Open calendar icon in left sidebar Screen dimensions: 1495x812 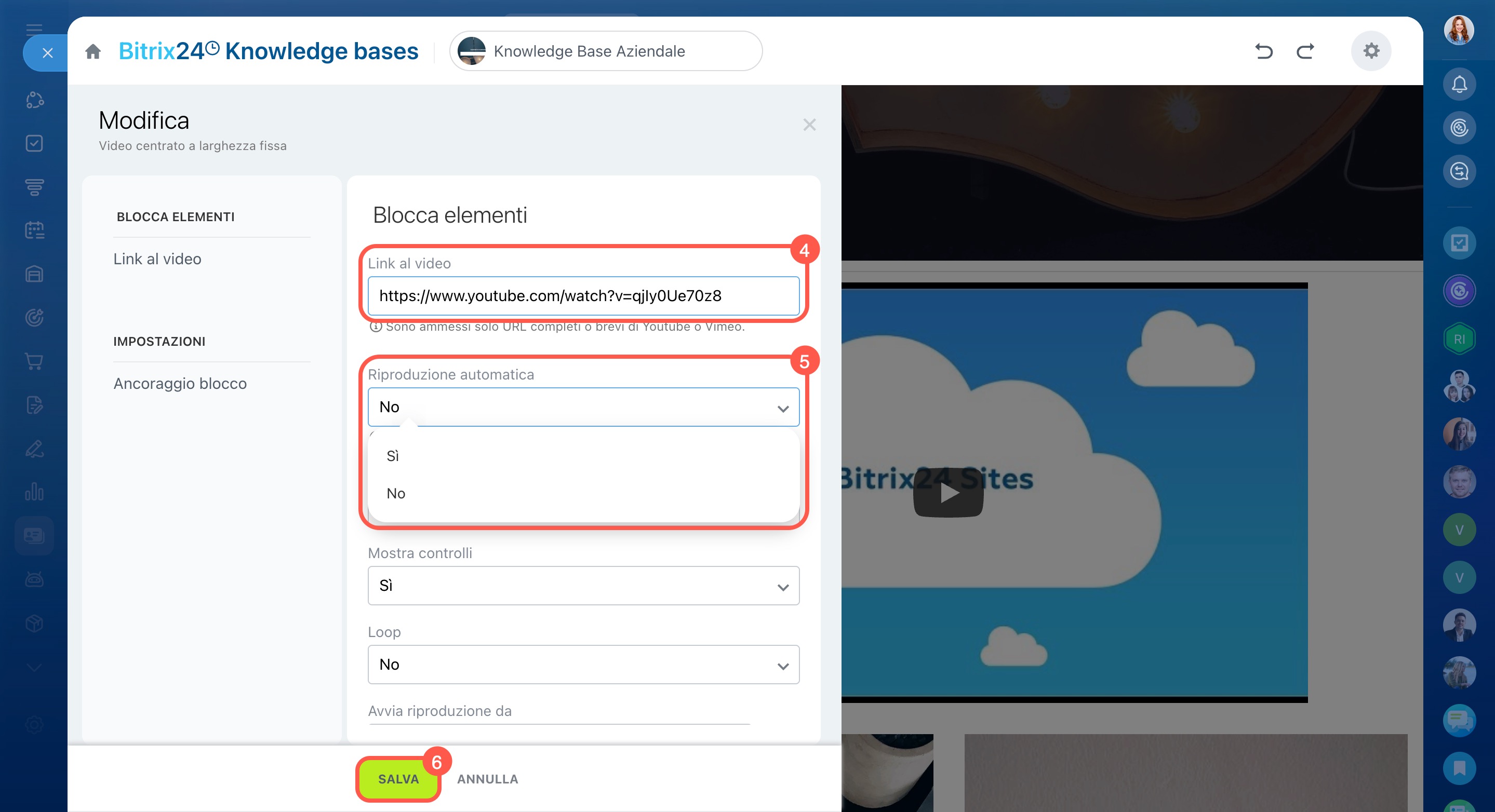pyautogui.click(x=34, y=231)
